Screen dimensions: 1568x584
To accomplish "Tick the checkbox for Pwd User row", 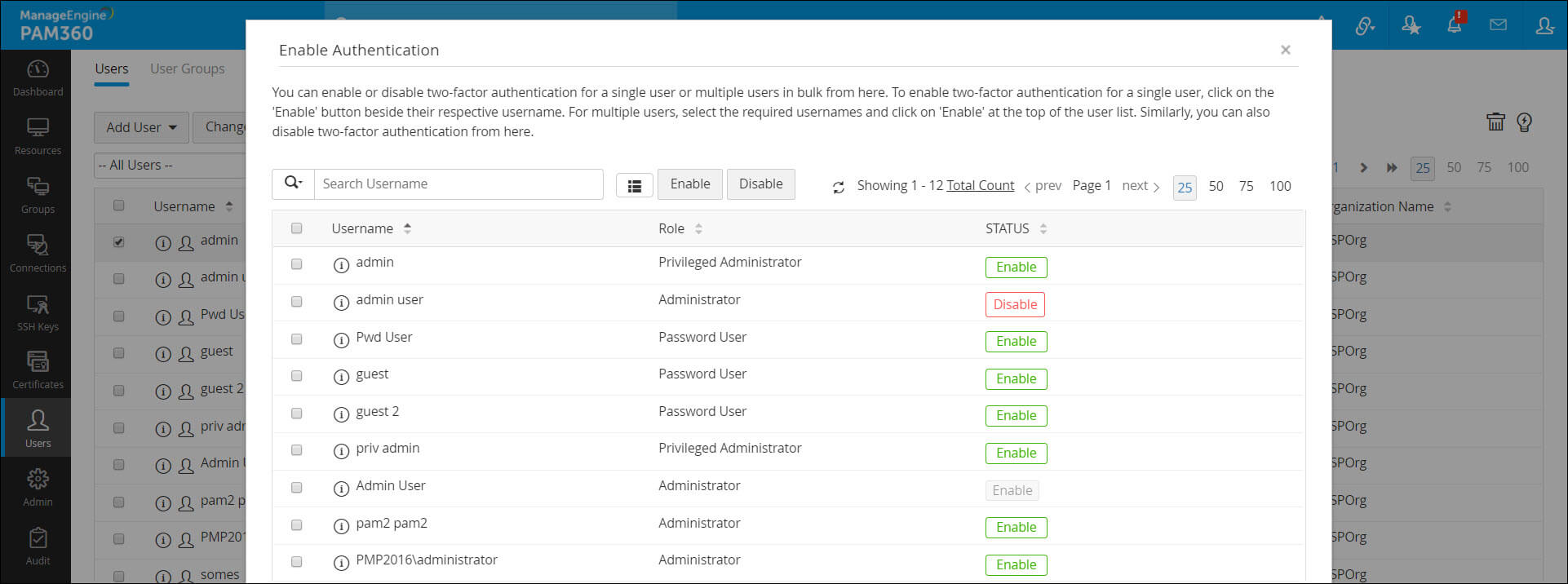I will pos(296,338).
